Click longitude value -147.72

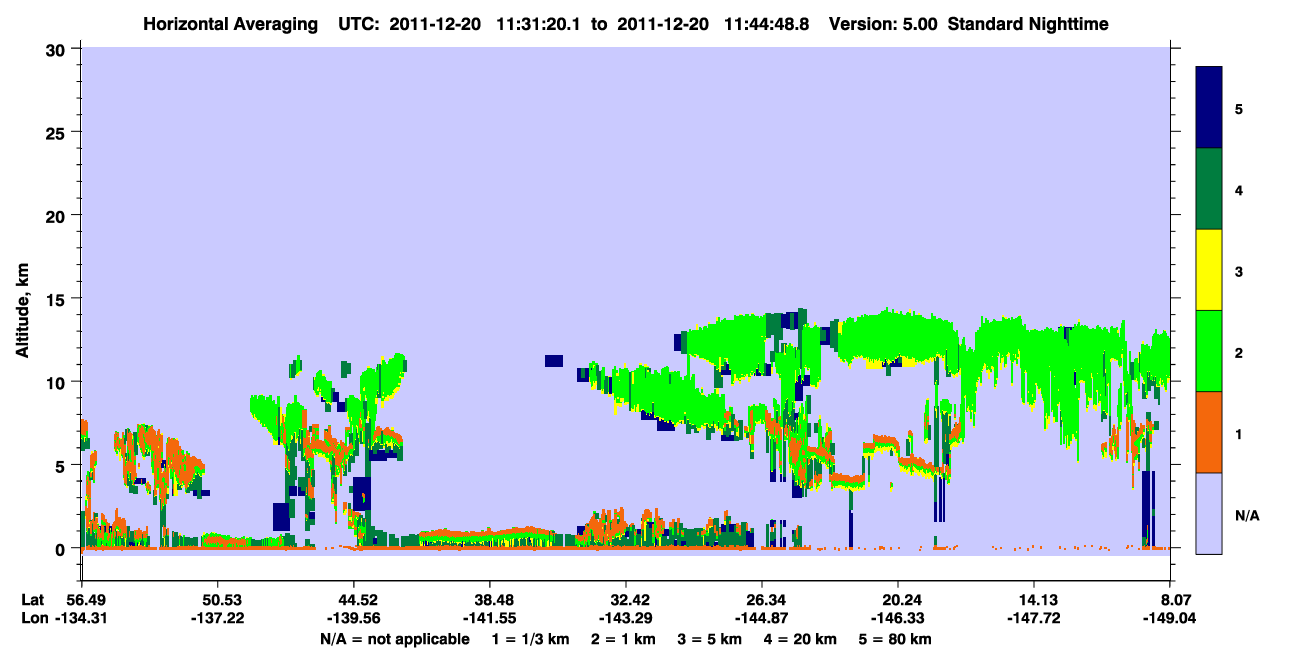[1034, 618]
